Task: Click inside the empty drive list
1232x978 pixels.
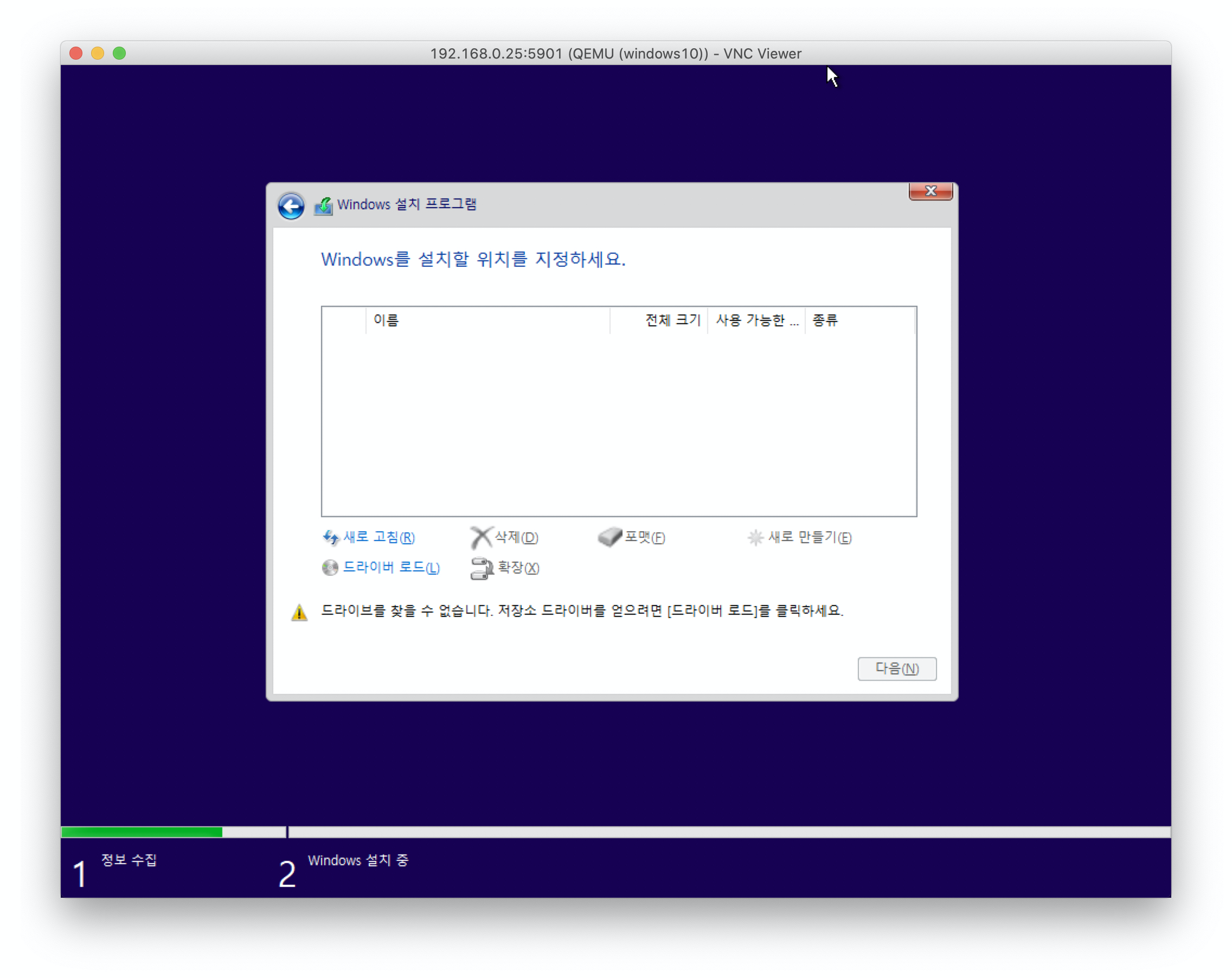Action: [x=618, y=424]
